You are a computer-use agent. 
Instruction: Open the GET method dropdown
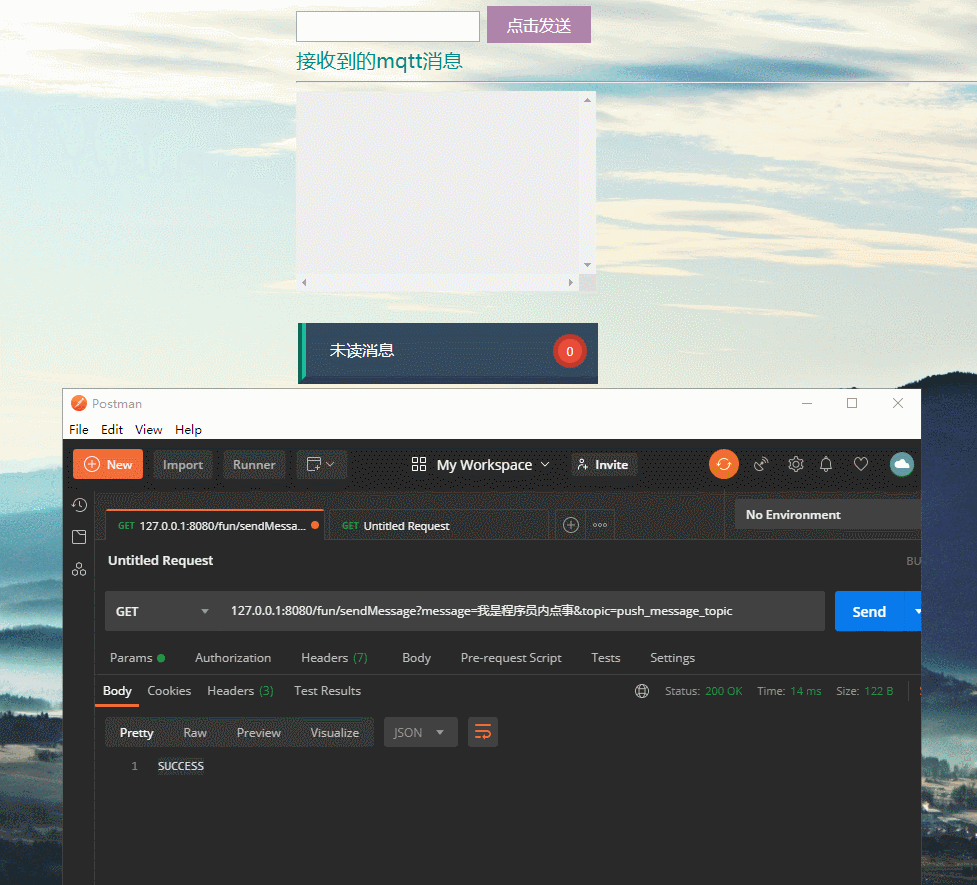pos(162,611)
